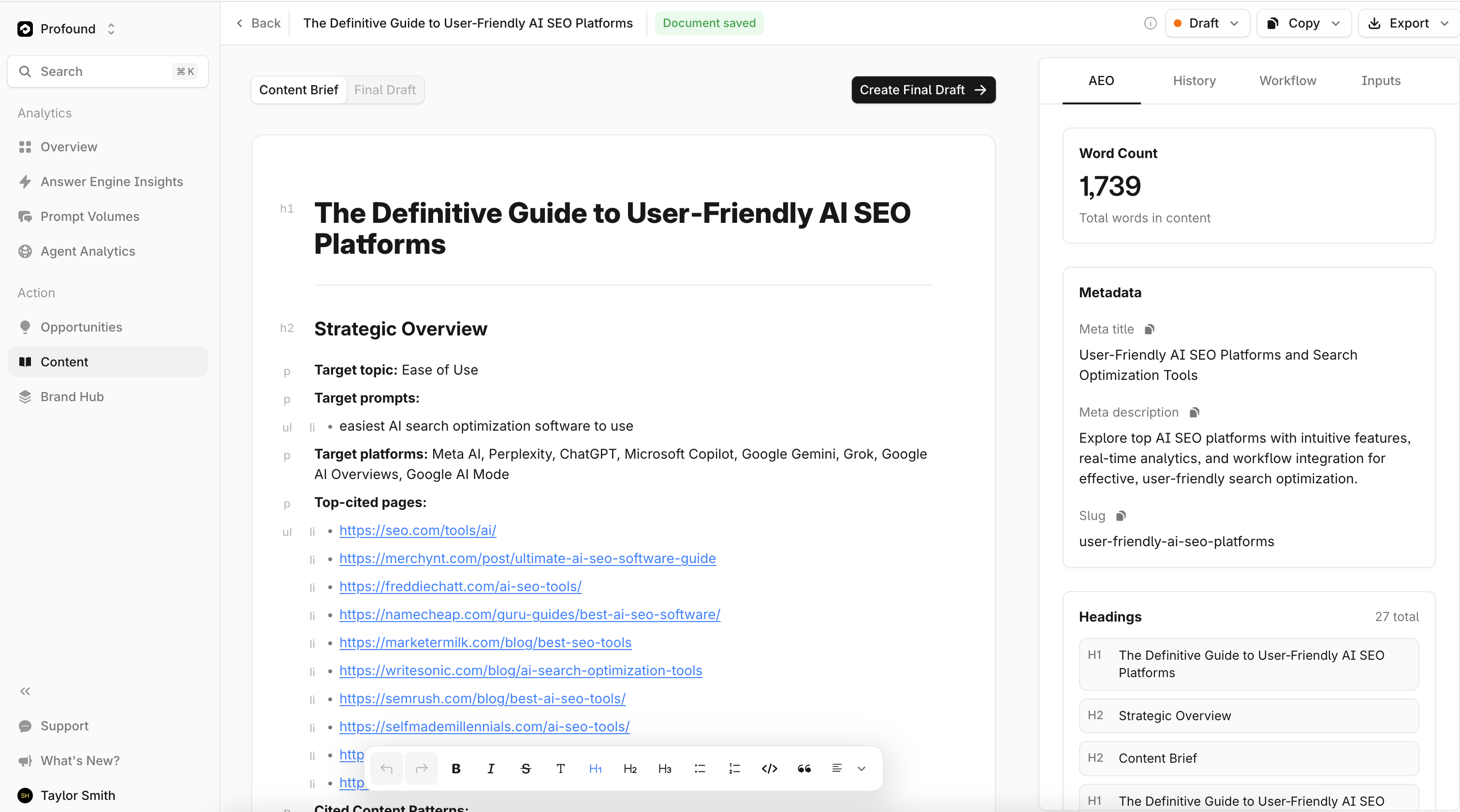Image resolution: width=1460 pixels, height=812 pixels.
Task: Open the writesonic.com optimization tools link
Action: tap(521, 670)
